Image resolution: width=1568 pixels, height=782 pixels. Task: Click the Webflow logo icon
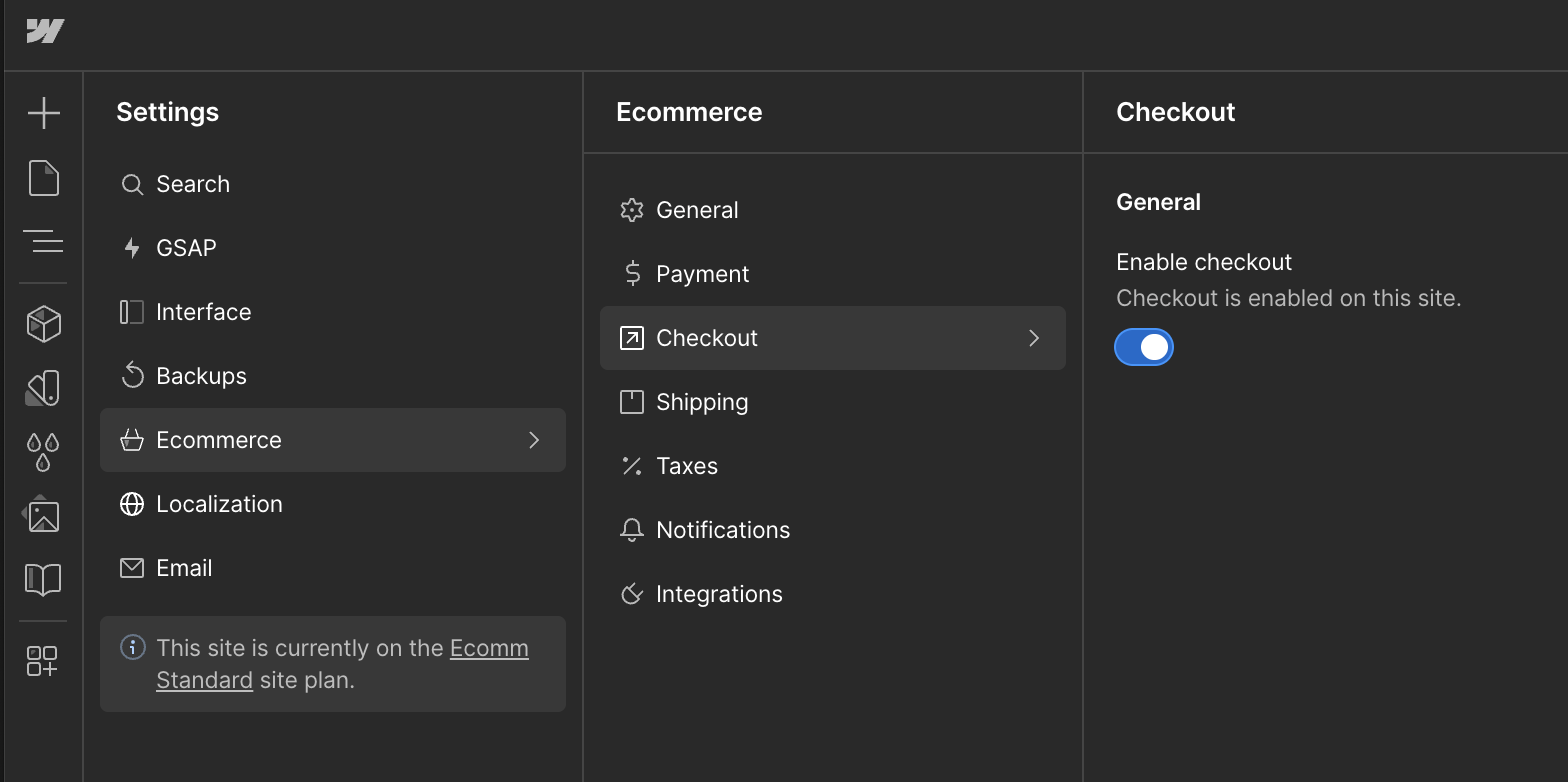pos(45,32)
